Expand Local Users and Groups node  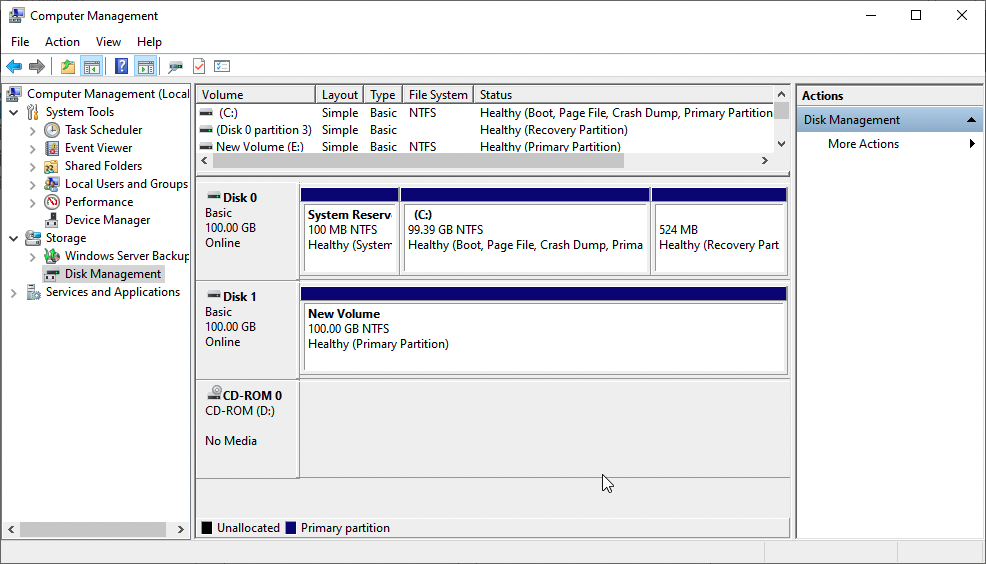click(x=32, y=185)
